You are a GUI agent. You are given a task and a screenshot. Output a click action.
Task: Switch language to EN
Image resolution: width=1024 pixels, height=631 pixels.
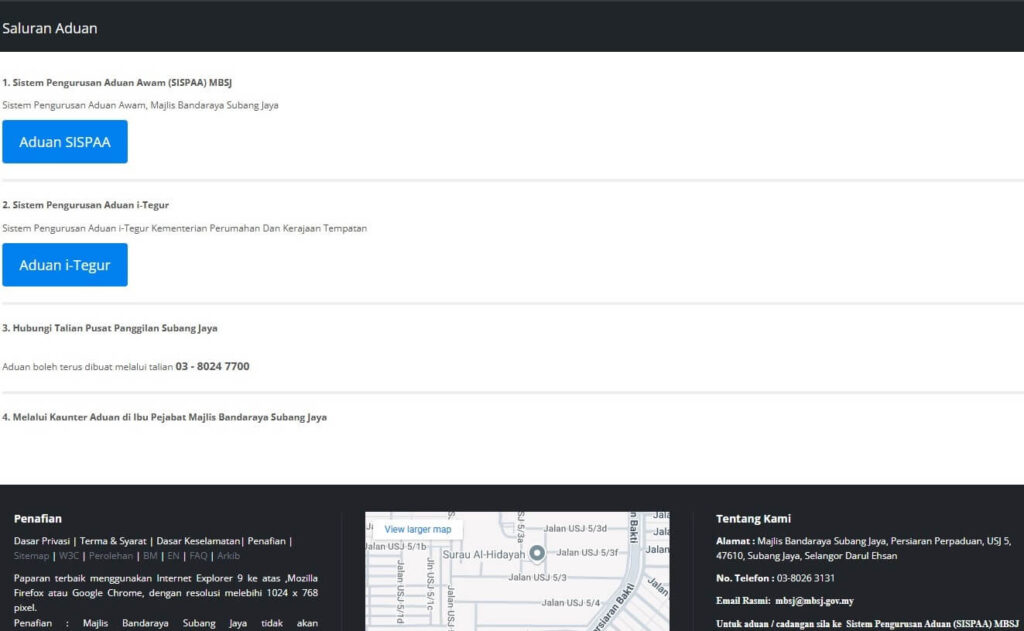click(173, 556)
